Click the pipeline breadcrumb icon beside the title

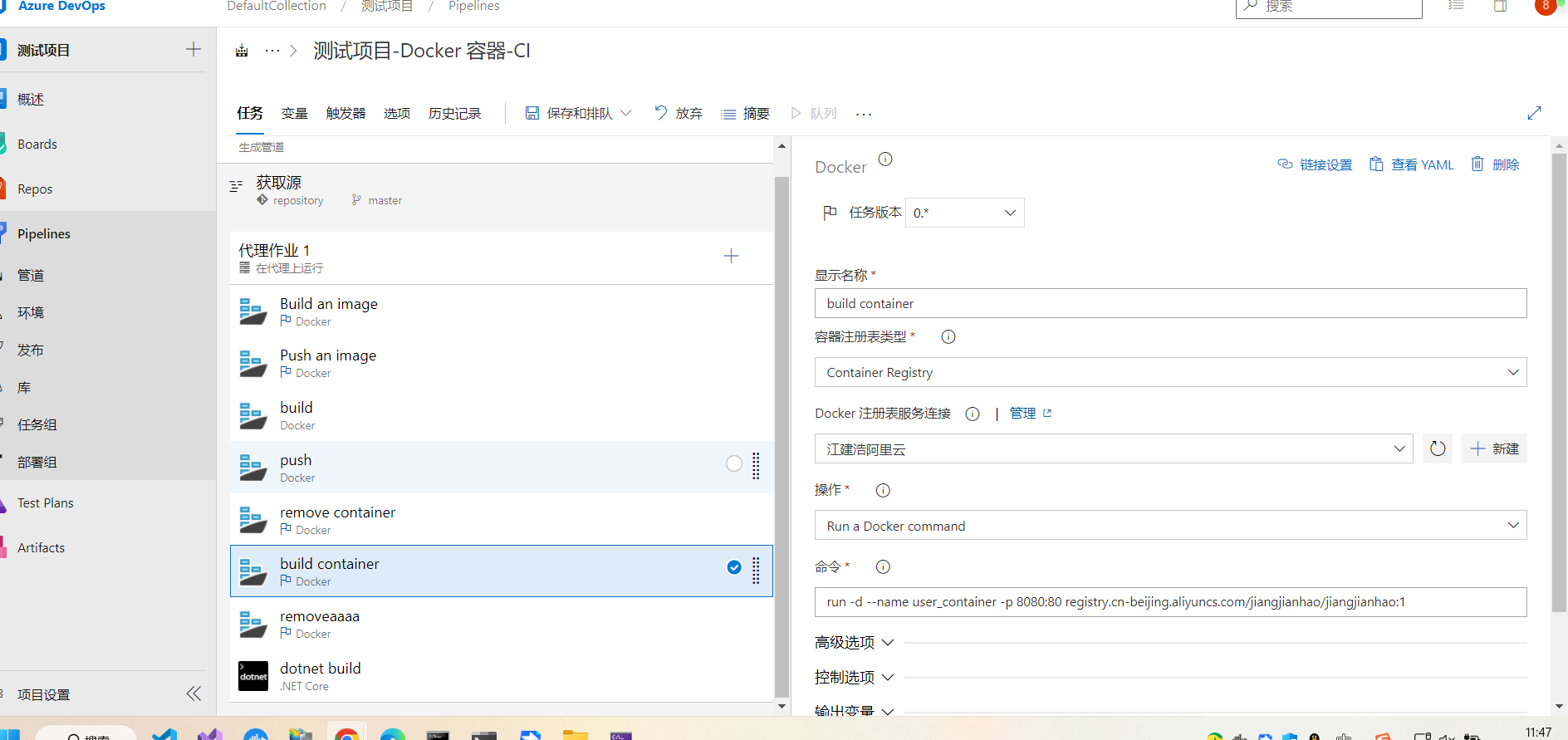coord(242,51)
